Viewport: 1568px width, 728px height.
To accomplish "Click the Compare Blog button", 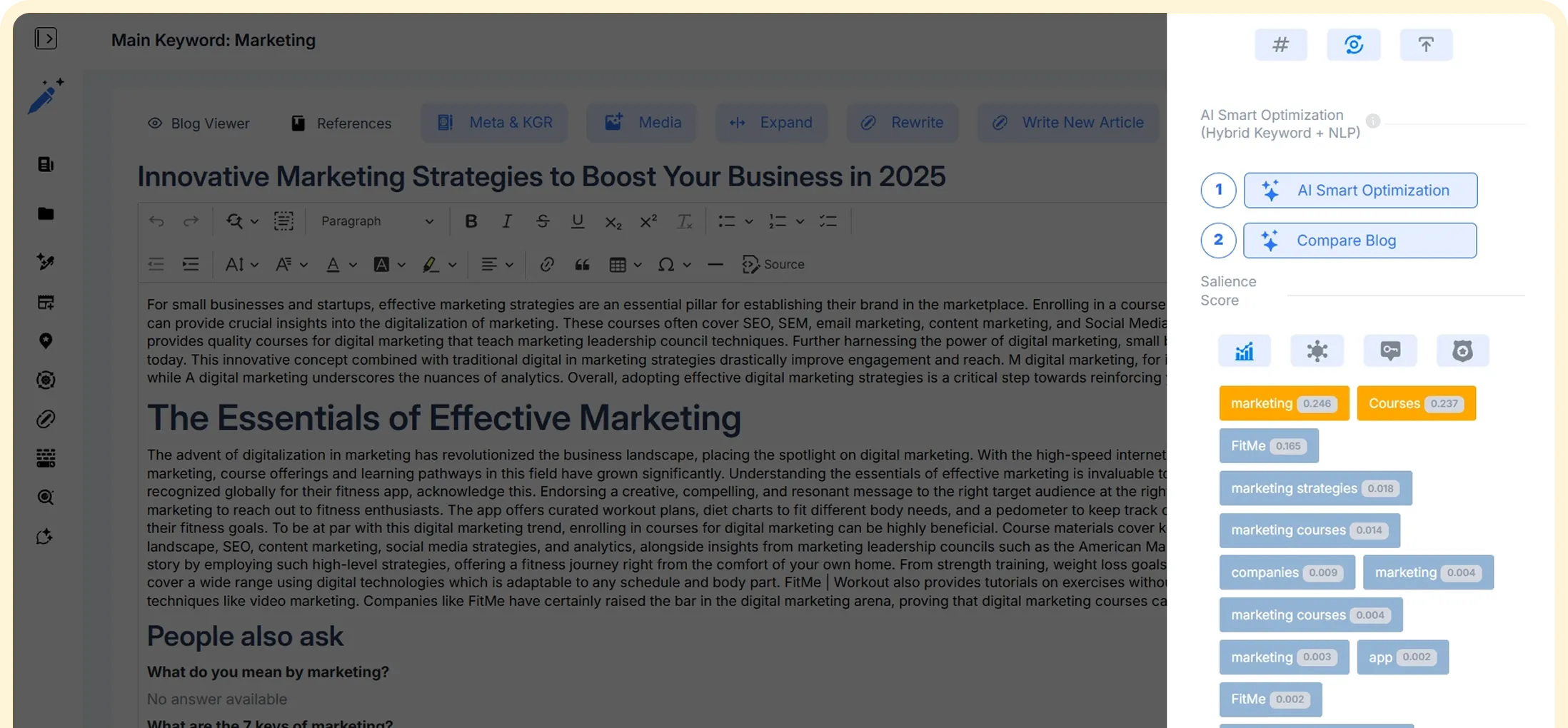I will [1360, 241].
